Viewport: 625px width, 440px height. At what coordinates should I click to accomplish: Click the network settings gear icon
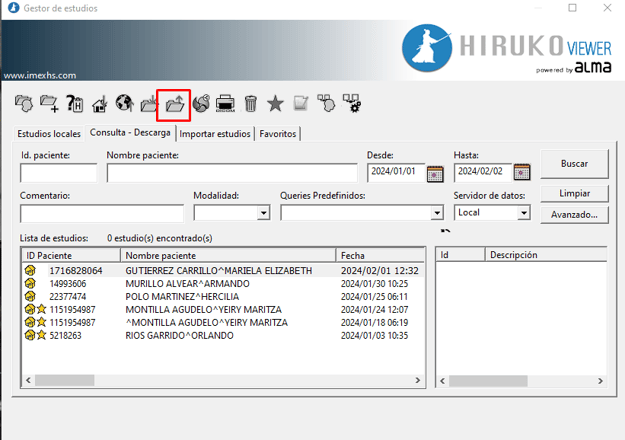pyautogui.click(x=351, y=103)
